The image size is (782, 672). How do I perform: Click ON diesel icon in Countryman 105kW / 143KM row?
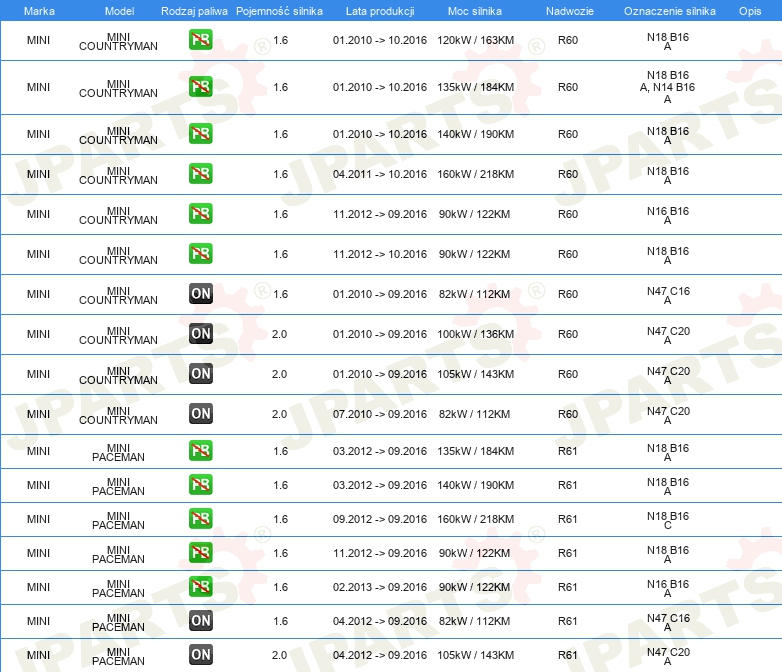click(200, 374)
